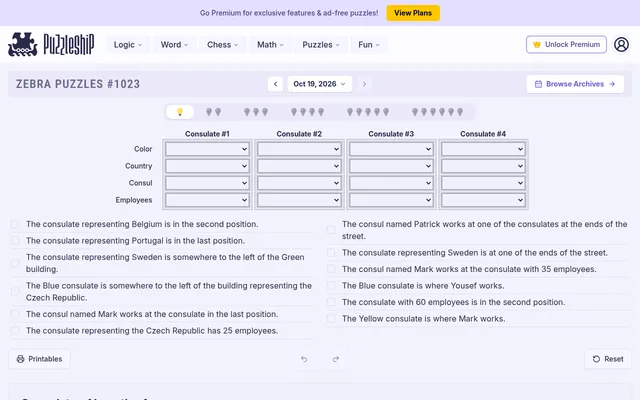
Task: Open the Word menu
Action: [x=174, y=45]
